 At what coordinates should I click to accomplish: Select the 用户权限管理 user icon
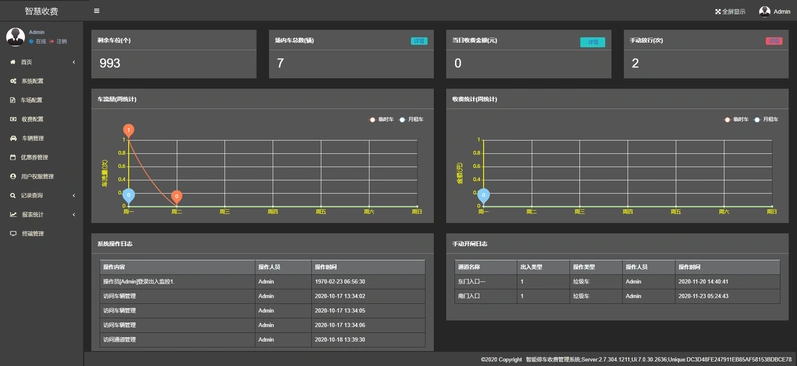pyautogui.click(x=13, y=176)
